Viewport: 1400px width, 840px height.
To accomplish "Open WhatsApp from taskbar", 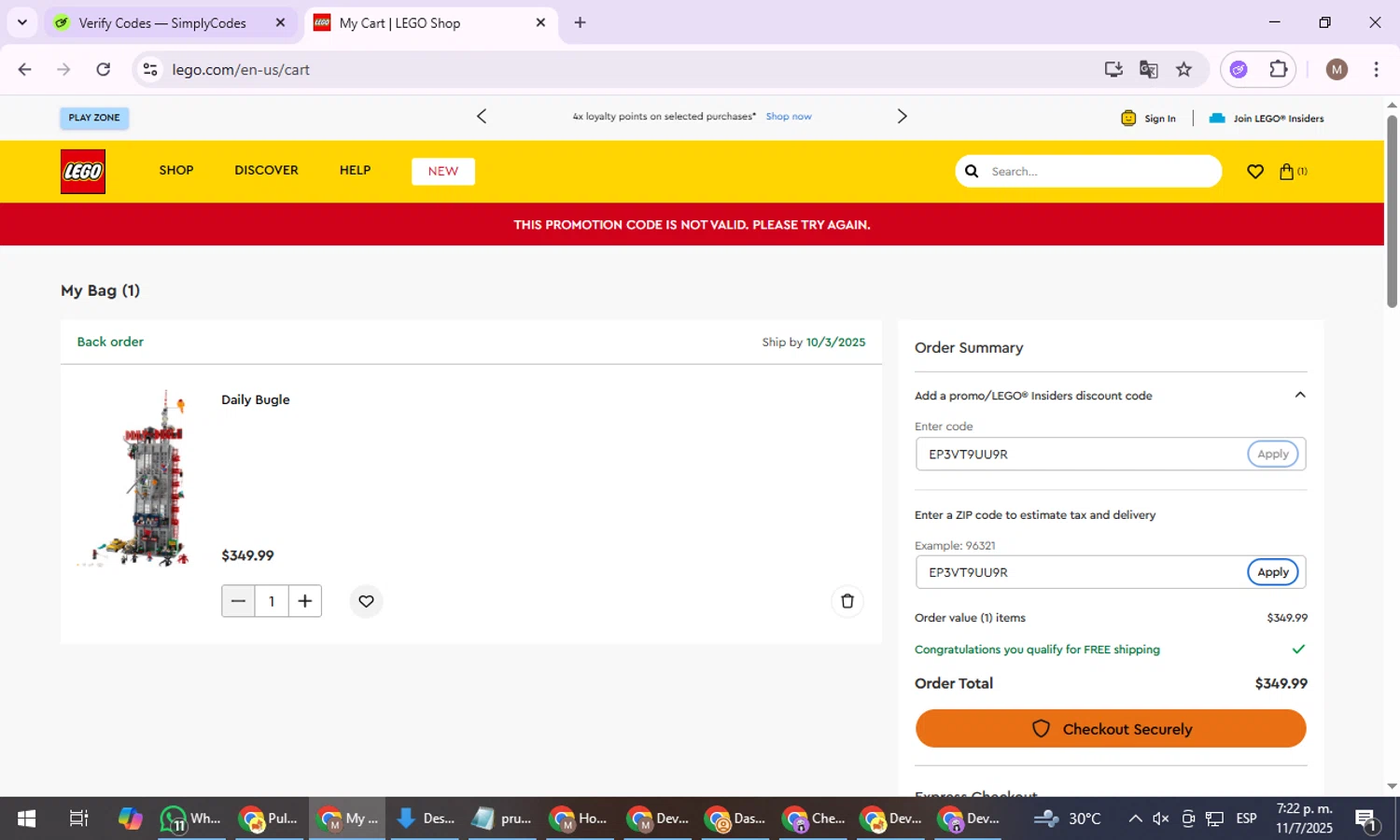I will (x=190, y=819).
